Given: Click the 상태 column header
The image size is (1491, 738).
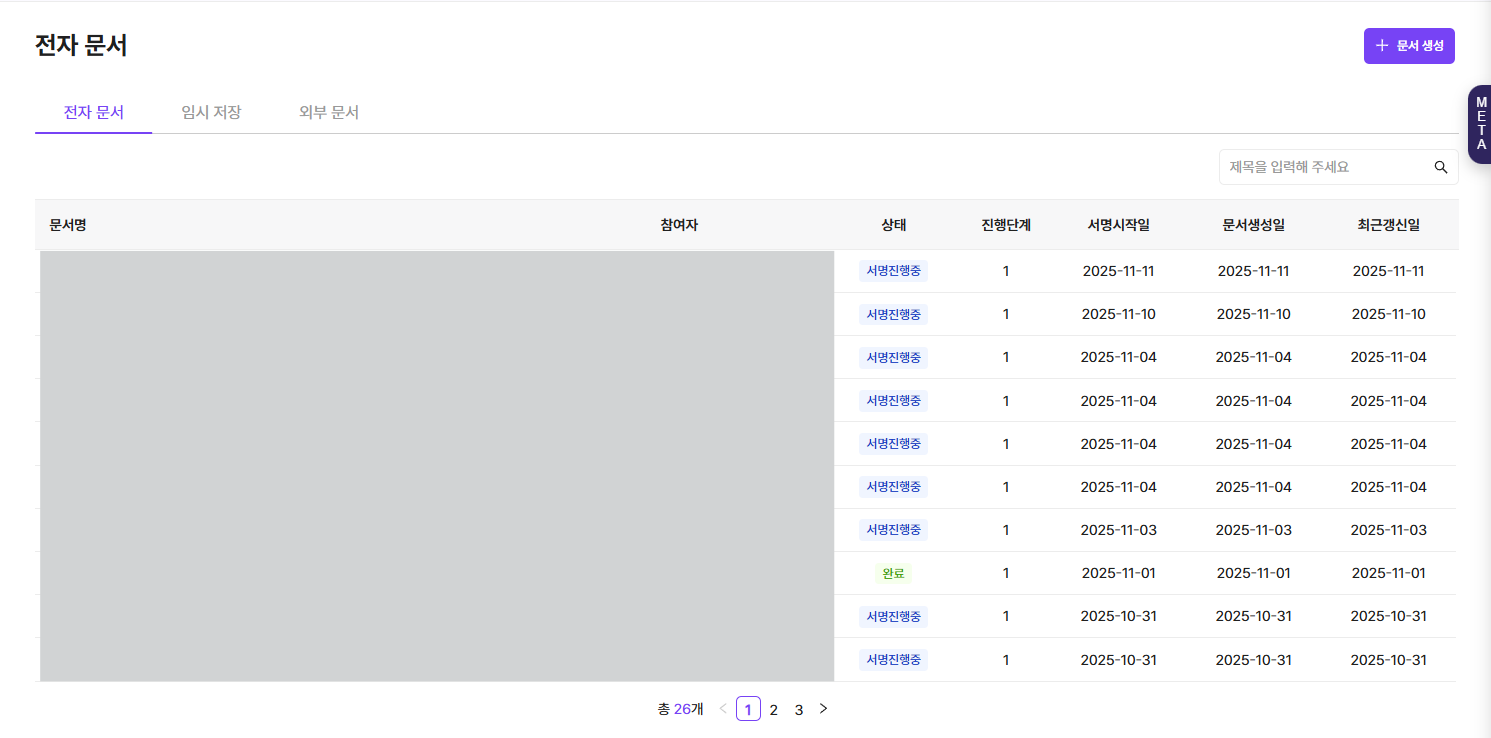Looking at the screenshot, I should [893, 225].
